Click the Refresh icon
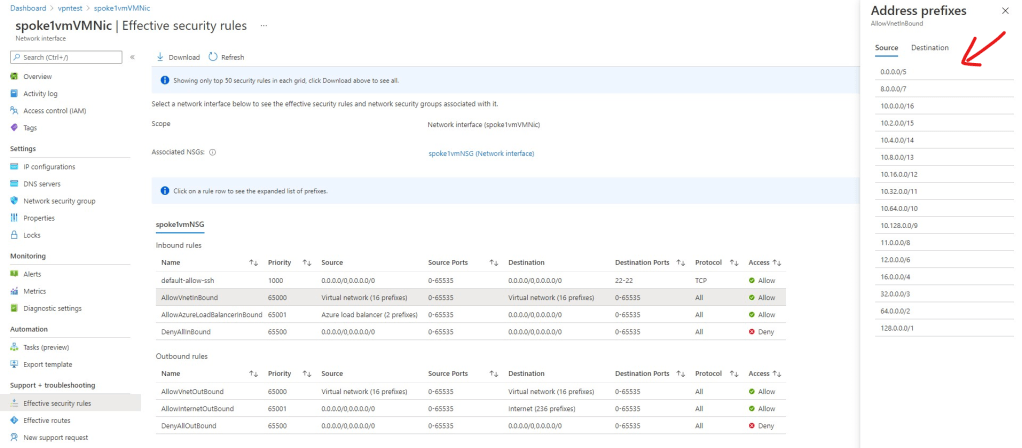 (213, 57)
